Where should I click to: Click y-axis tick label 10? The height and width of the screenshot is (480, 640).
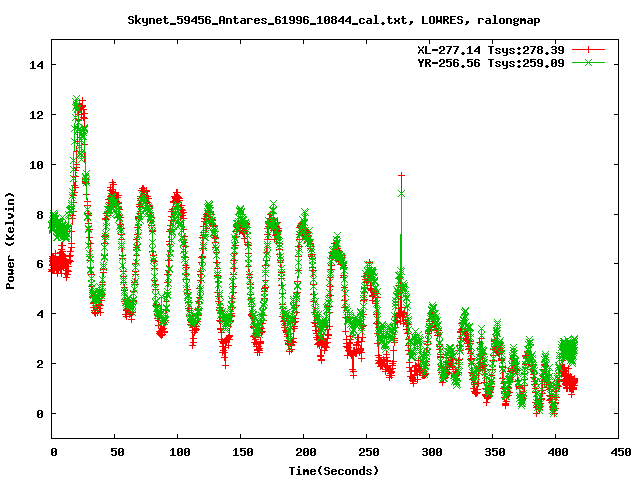click(x=36, y=165)
